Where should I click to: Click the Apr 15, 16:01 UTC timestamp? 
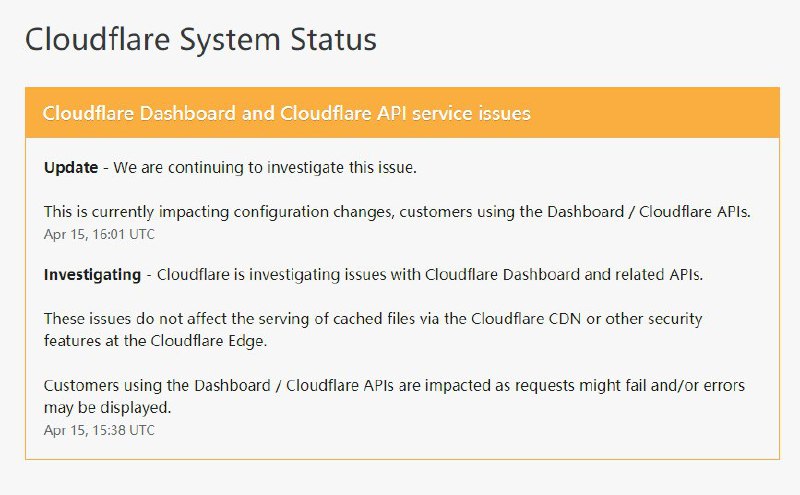tap(99, 234)
